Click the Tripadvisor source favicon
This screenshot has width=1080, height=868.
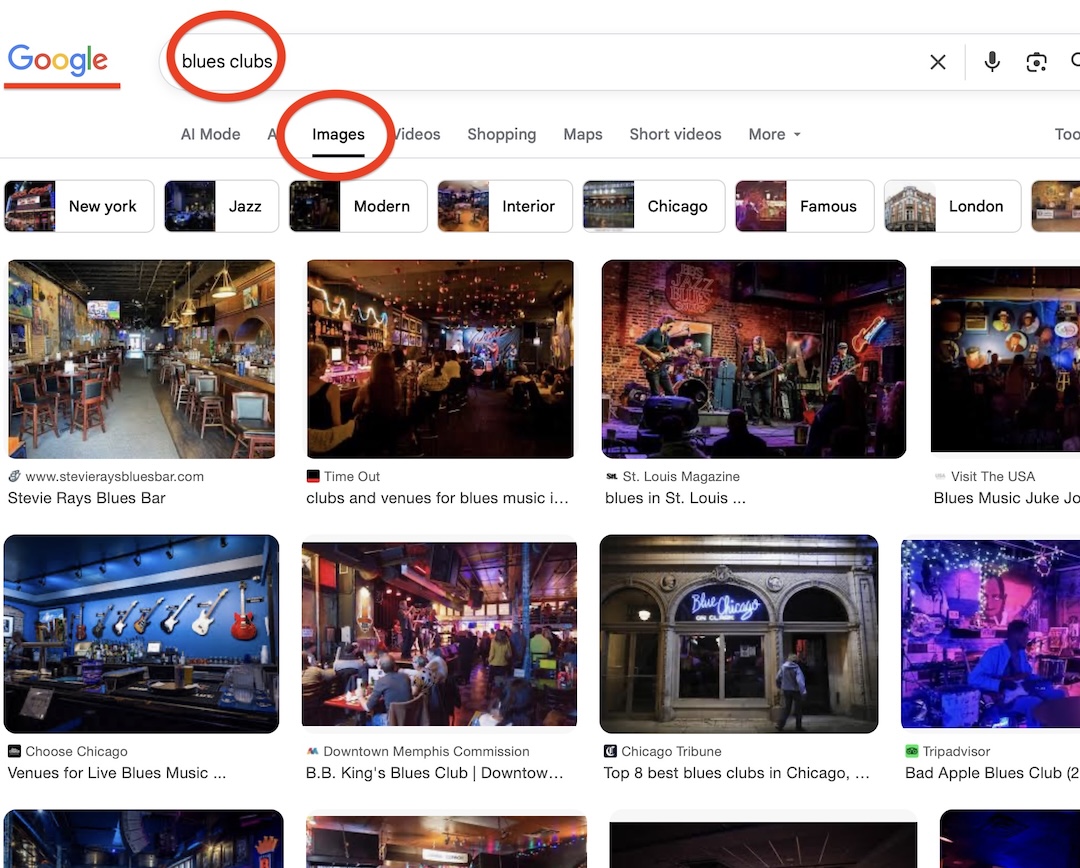tap(911, 752)
